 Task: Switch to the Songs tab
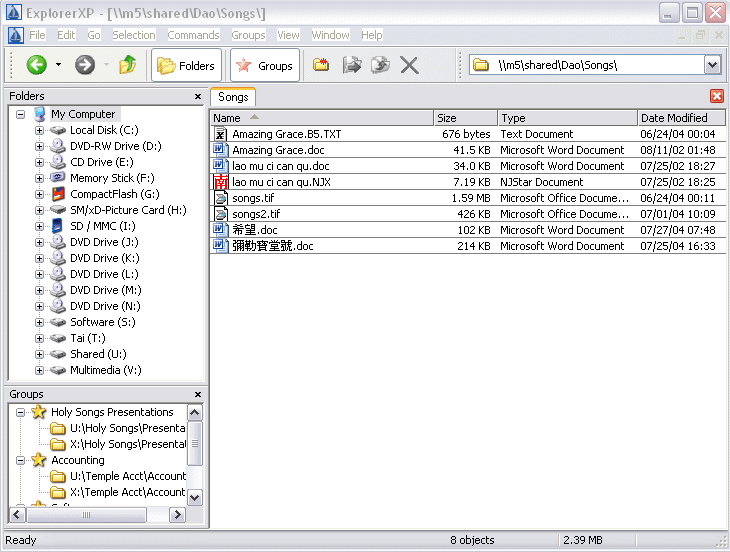[x=233, y=97]
